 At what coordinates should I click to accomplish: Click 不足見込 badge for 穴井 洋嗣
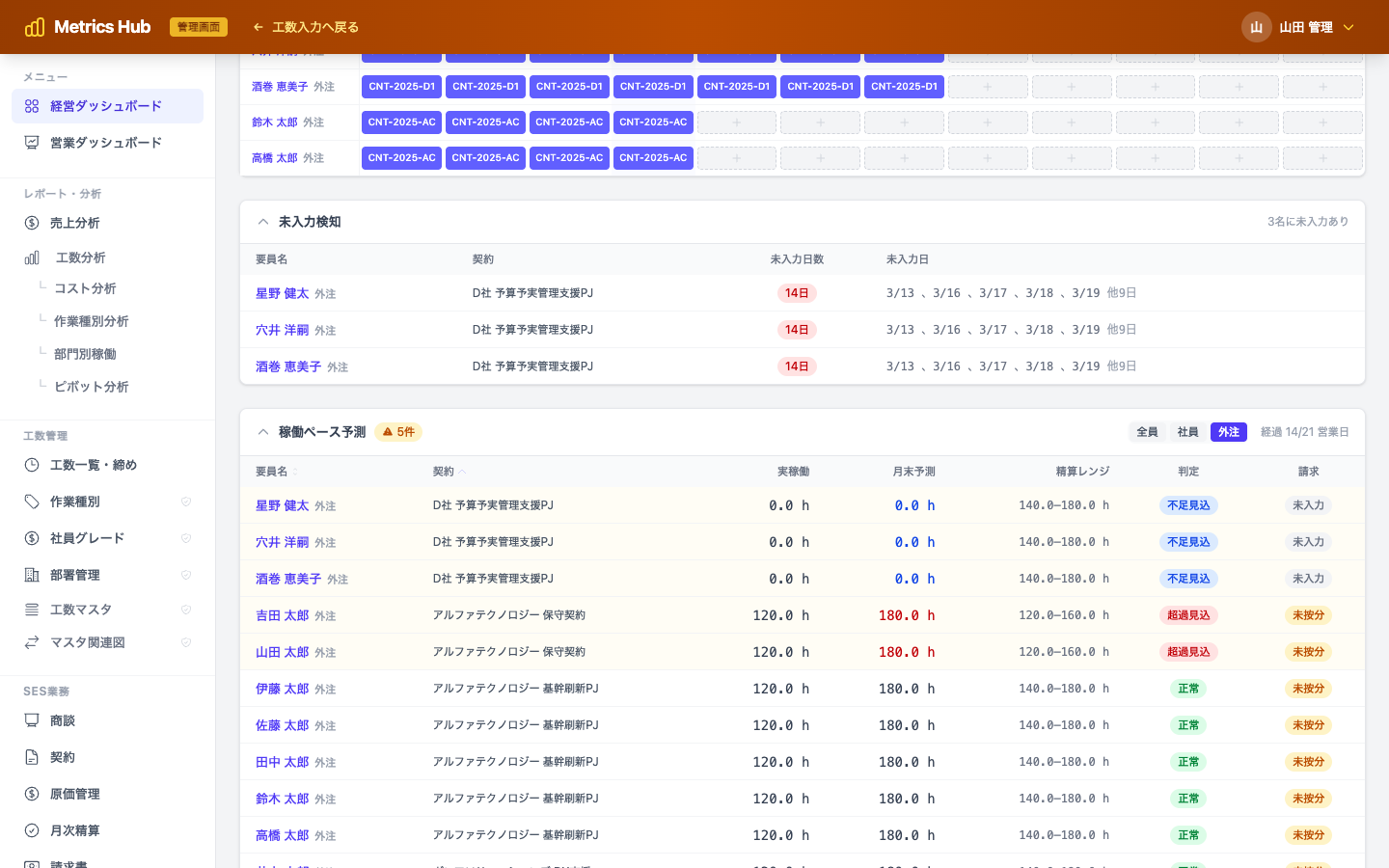coord(1188,542)
